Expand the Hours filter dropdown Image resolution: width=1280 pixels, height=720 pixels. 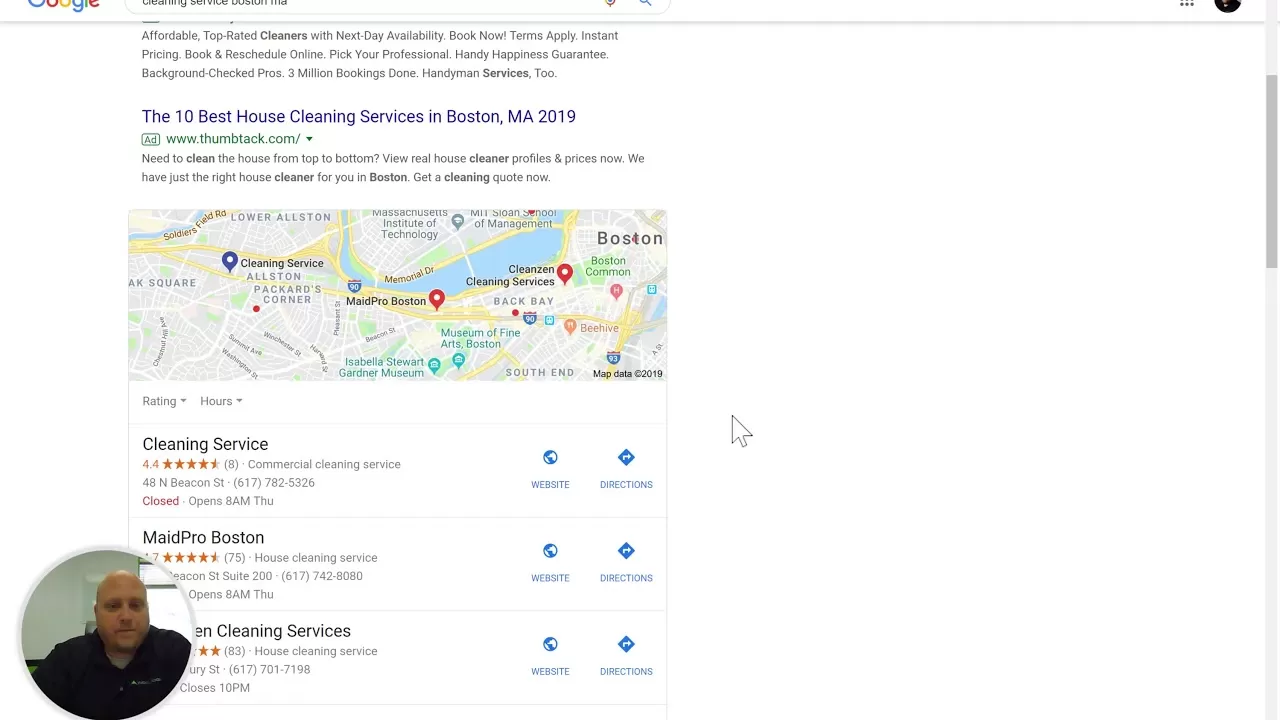tap(221, 401)
